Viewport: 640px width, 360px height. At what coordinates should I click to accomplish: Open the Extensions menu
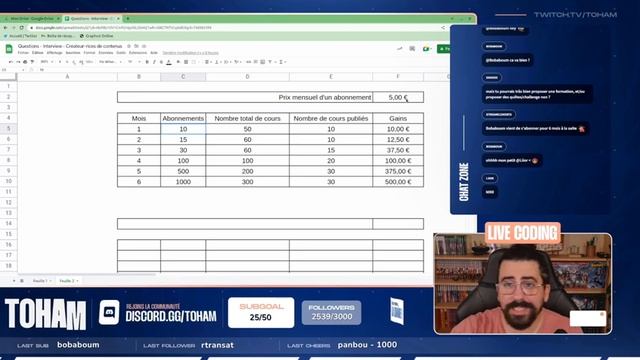[138, 53]
